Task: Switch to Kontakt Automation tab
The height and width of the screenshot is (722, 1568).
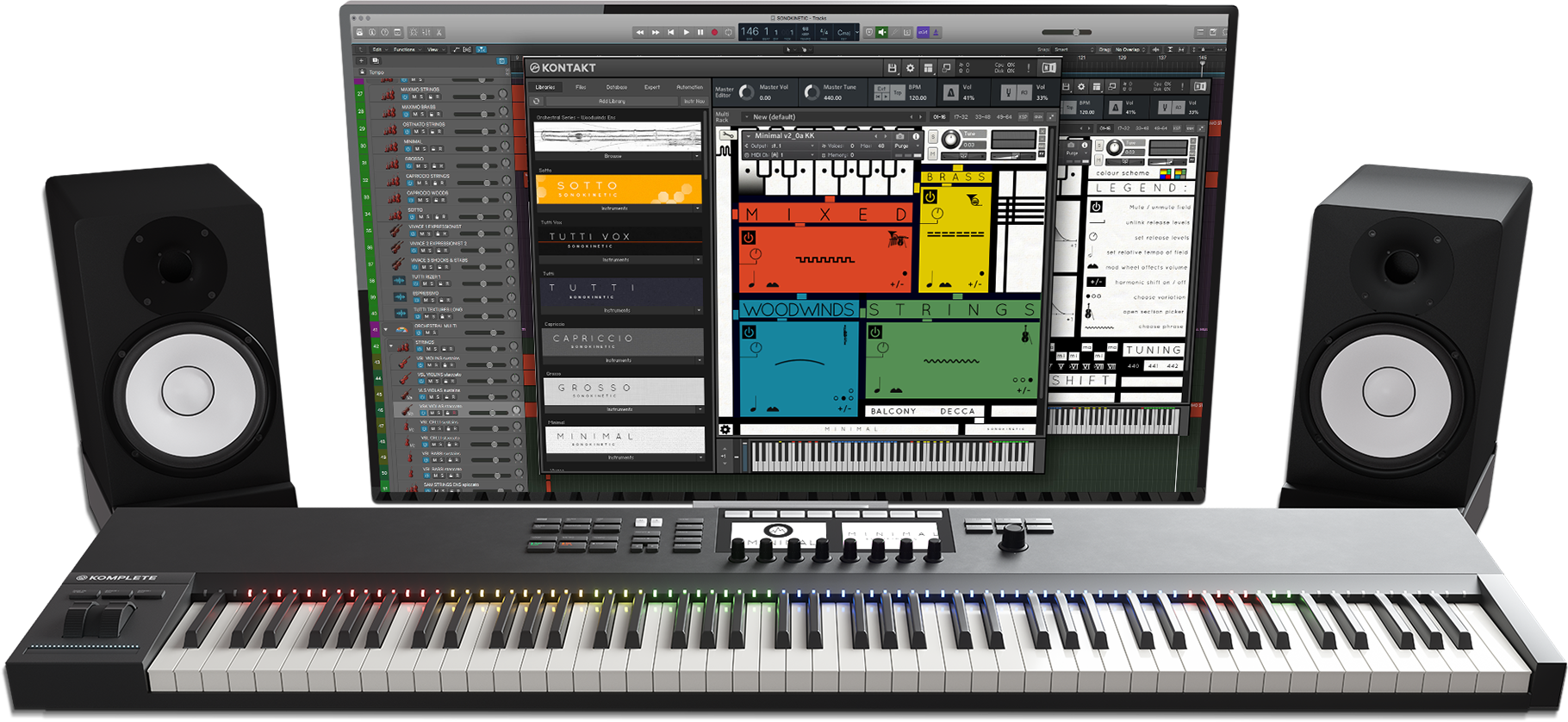Action: click(690, 87)
